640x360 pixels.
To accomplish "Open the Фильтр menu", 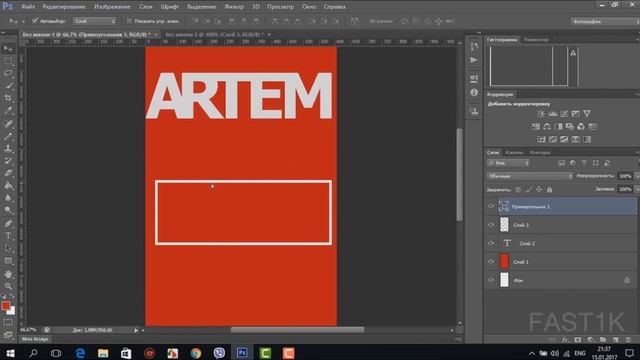I will coord(234,7).
